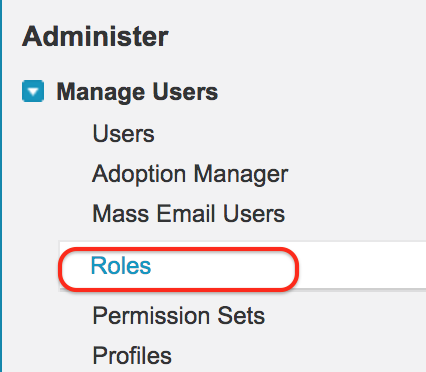Select Permission Sets tree item
426x372 pixels.
click(x=179, y=315)
